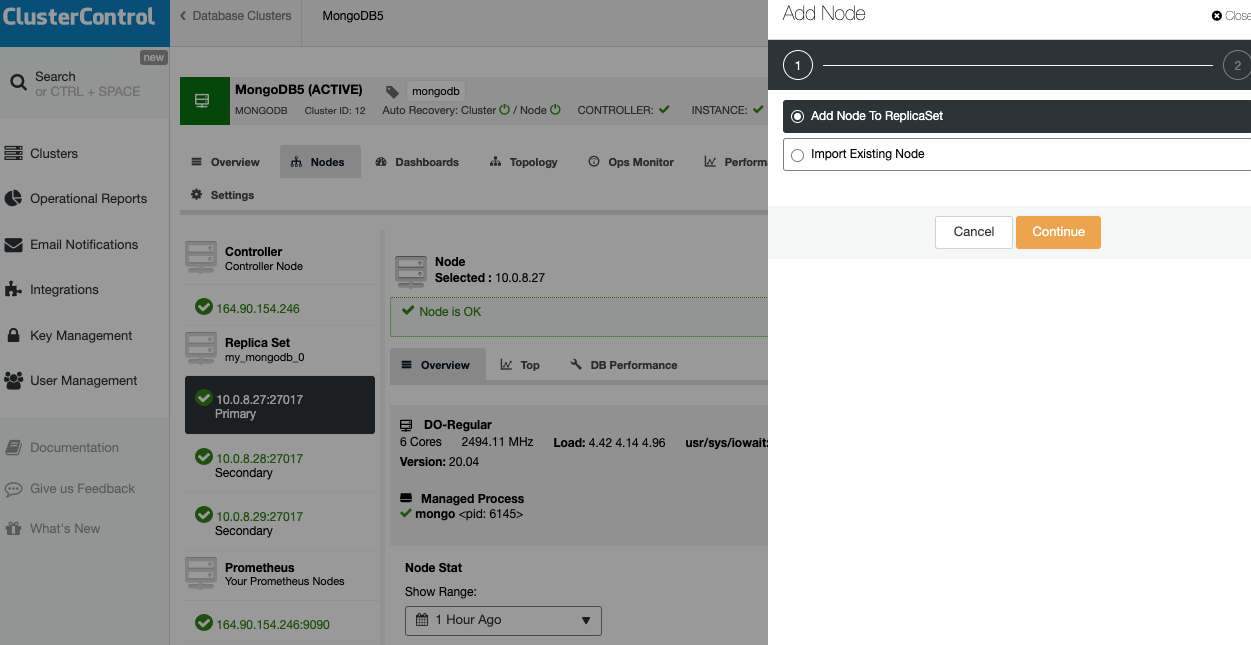This screenshot has height=645, width=1251.
Task: Click the server icon beside Node Selected
Action: 411,270
